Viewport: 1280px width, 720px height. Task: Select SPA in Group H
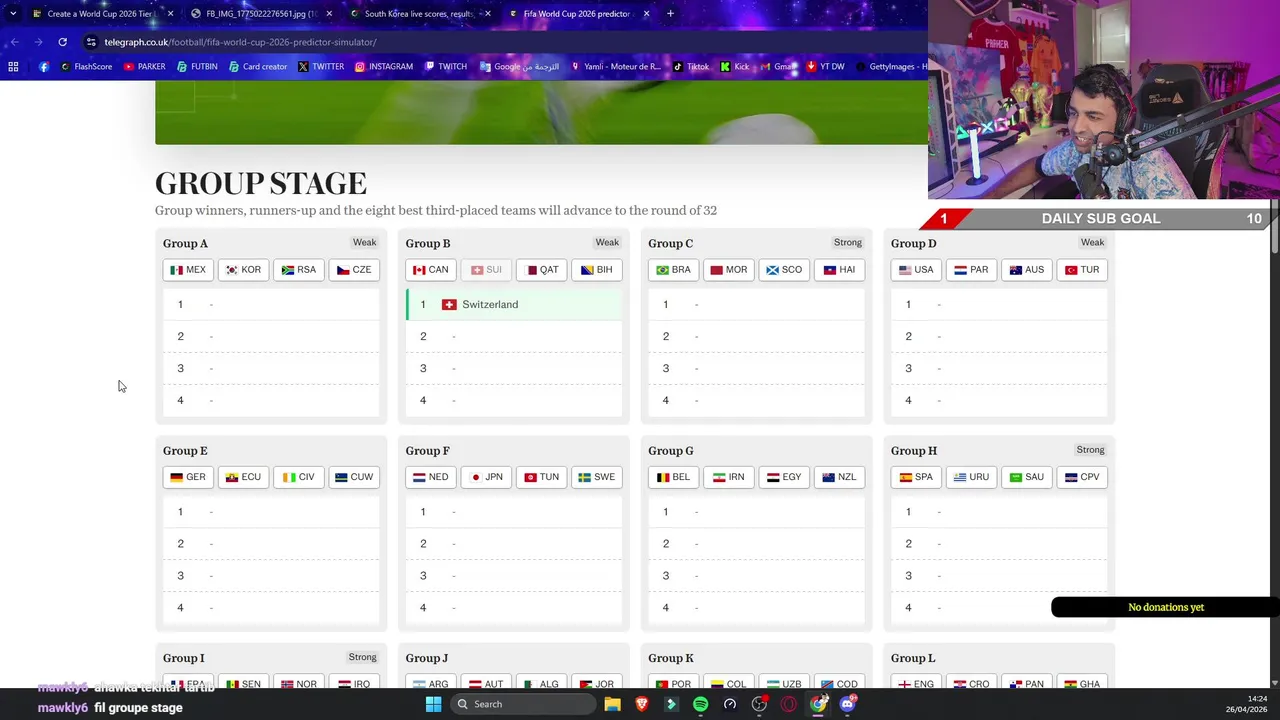[916, 477]
